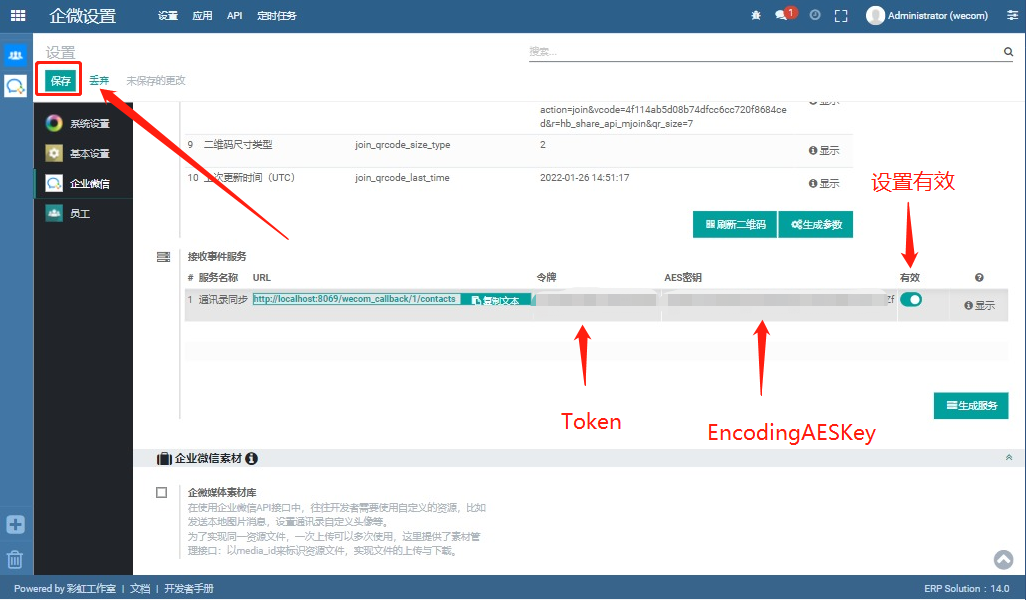Screen dimensions: 1026x600
Task: Open the 定时任务 top menu
Action: coord(276,16)
